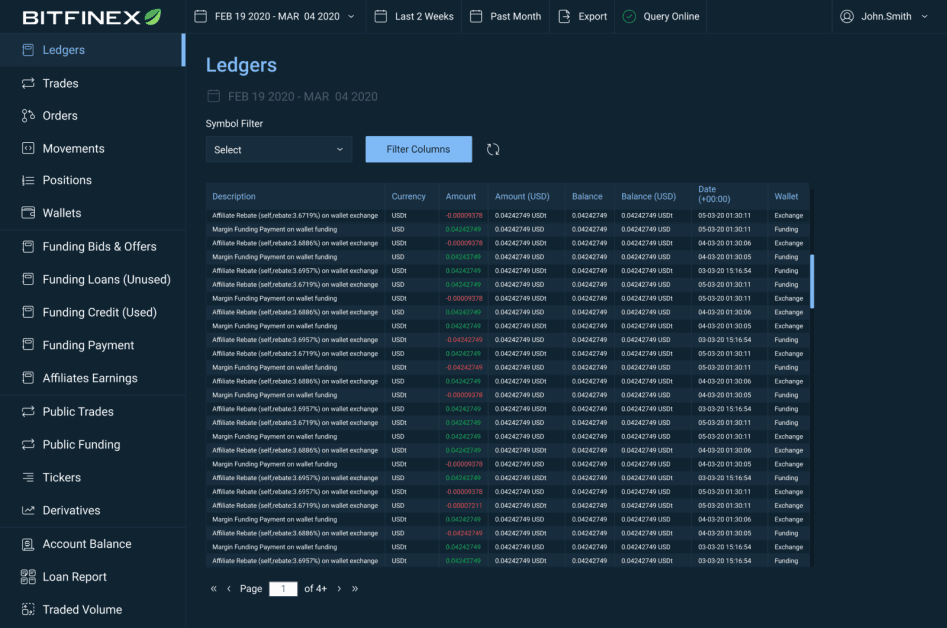
Task: Click the Trades sidebar icon
Action: 28,83
